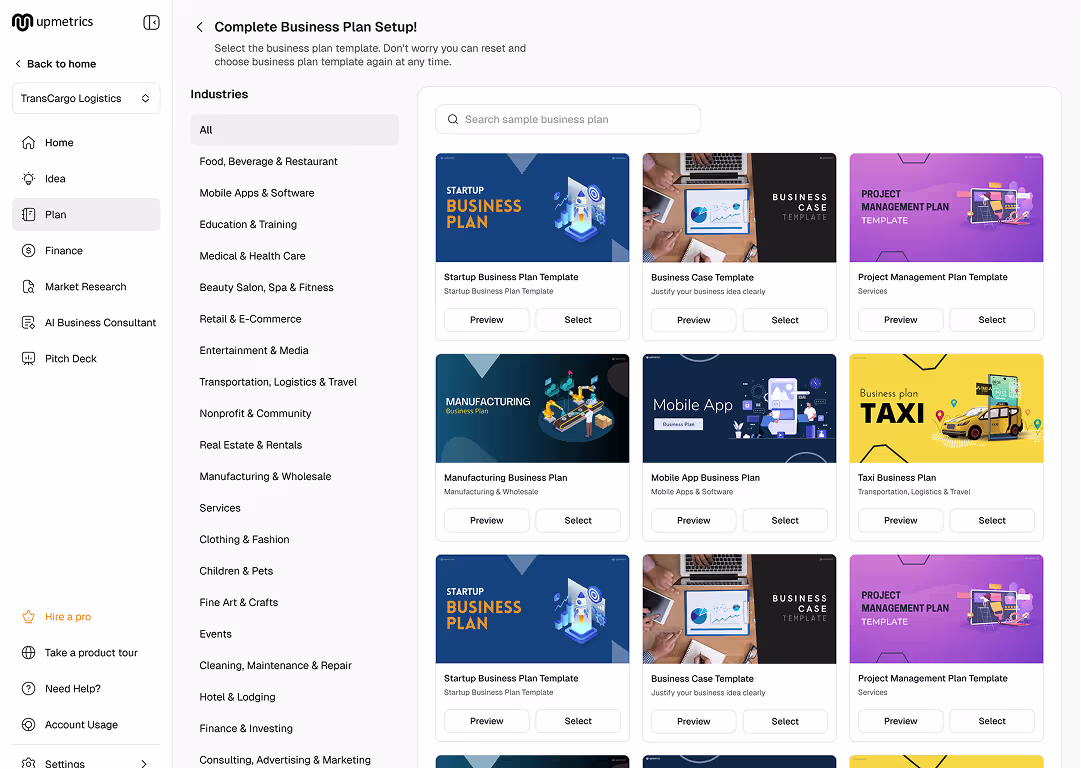
Task: Click Take a product tour link
Action: pyautogui.click(x=91, y=652)
